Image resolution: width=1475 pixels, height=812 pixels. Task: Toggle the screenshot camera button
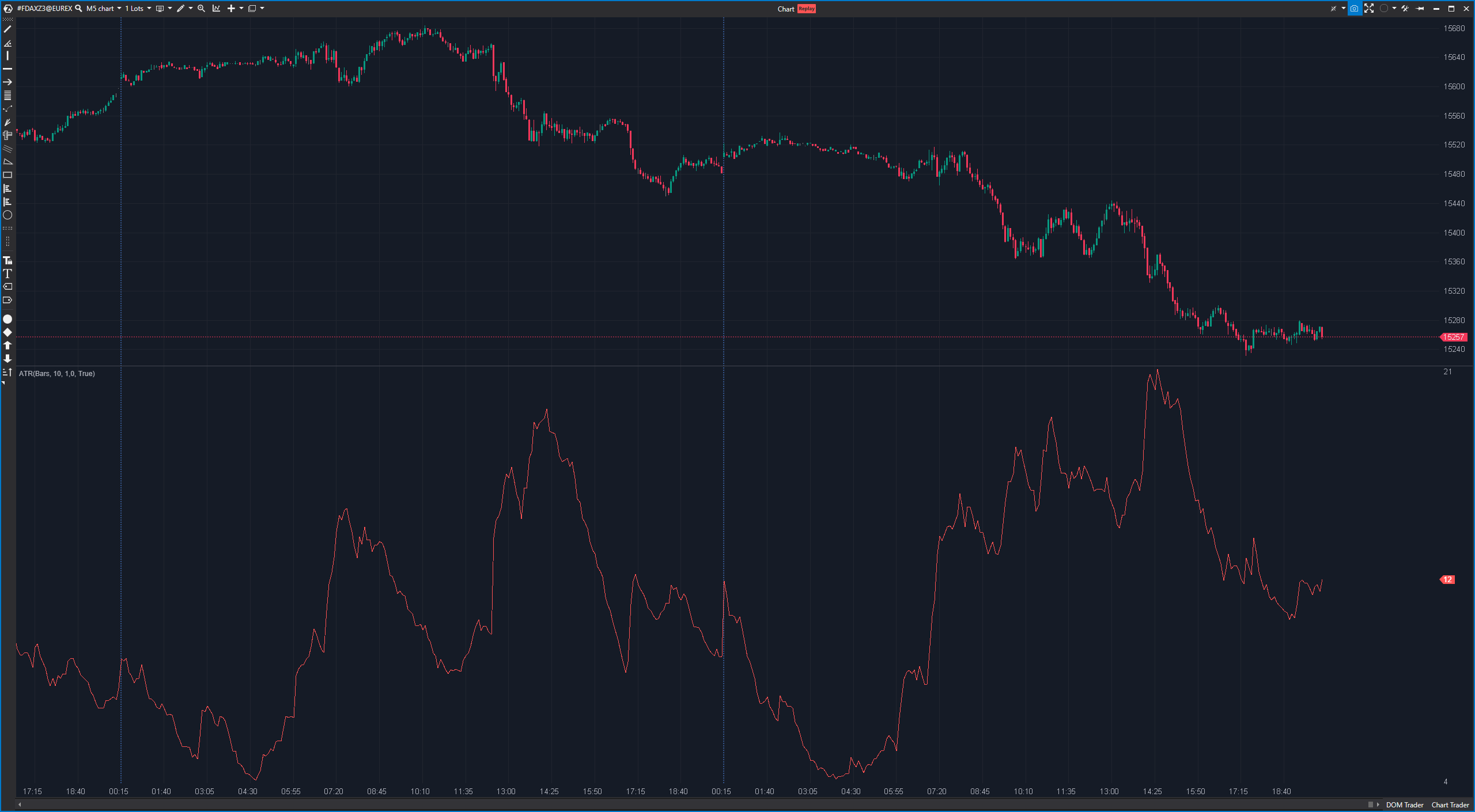click(x=1354, y=9)
